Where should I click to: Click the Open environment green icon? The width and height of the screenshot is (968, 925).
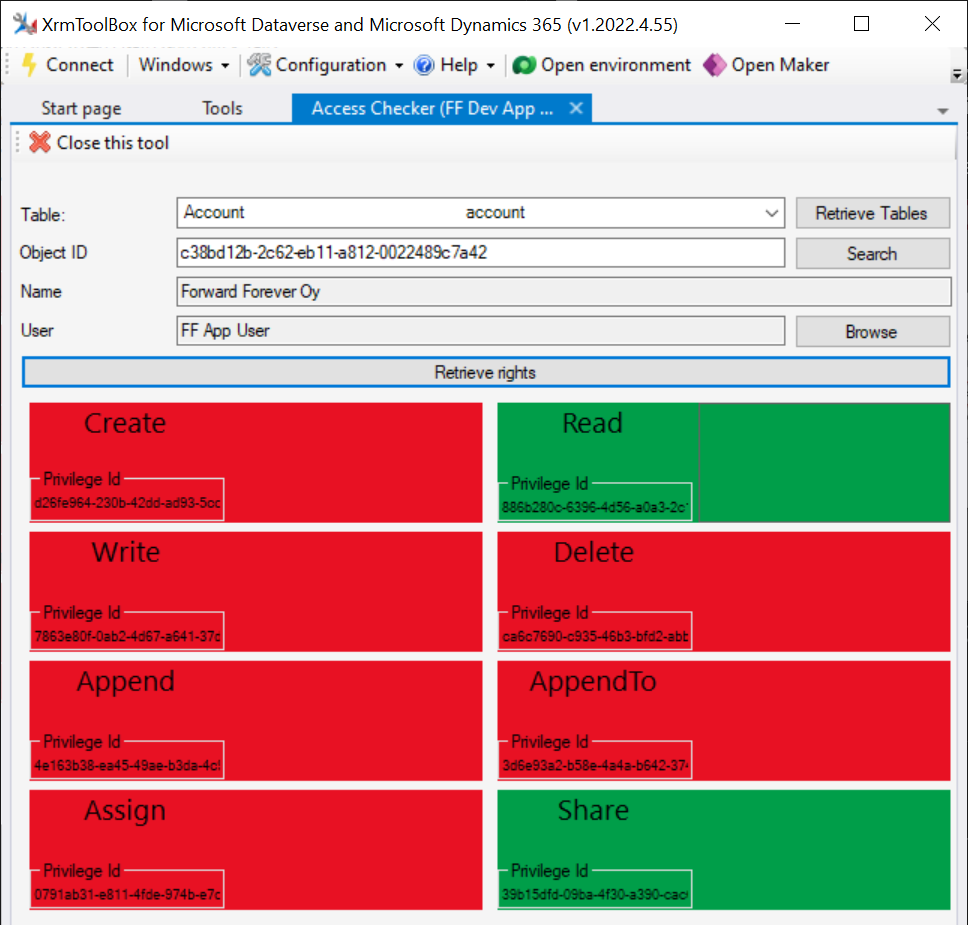524,65
